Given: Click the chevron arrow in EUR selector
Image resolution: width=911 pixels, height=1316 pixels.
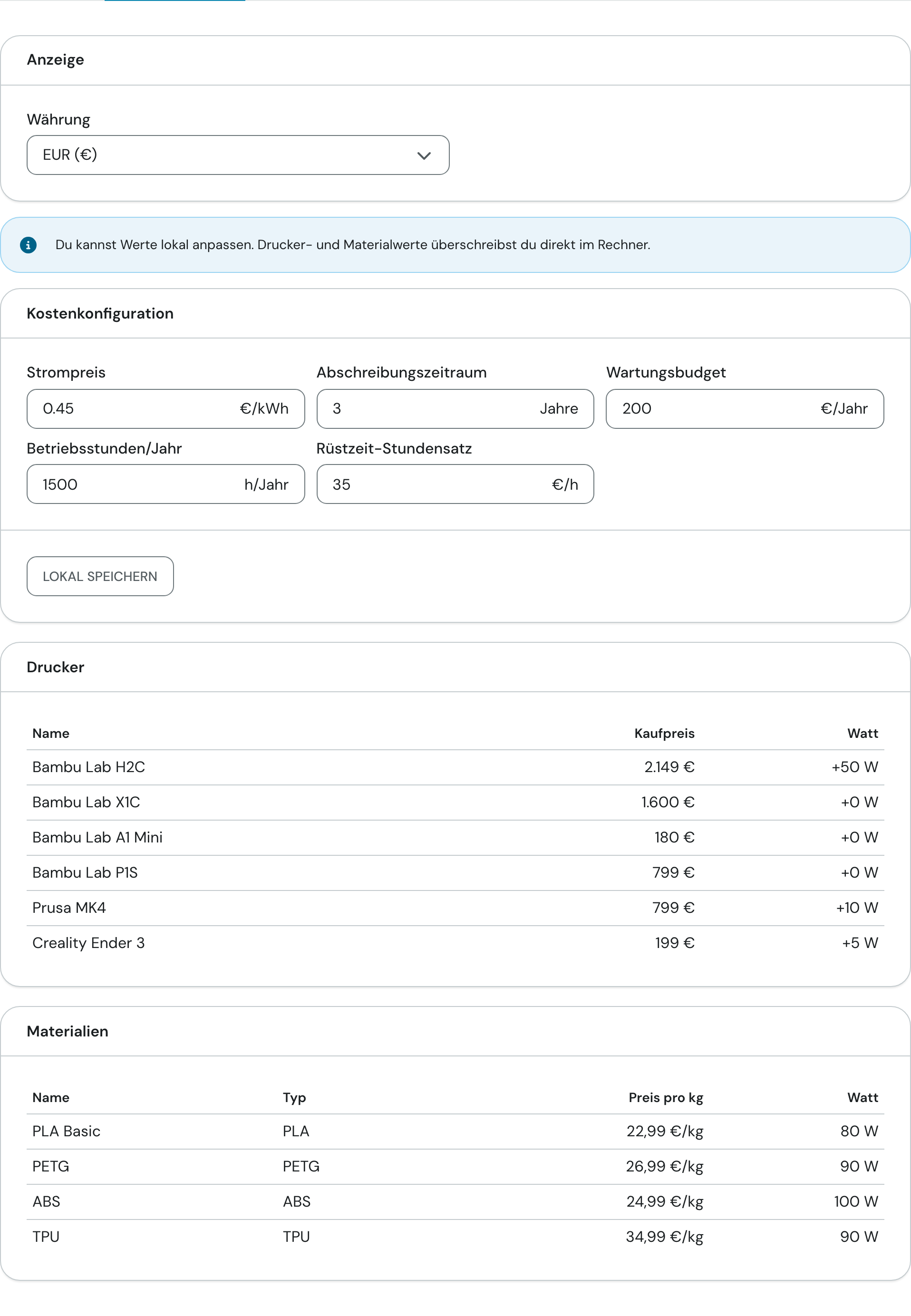Looking at the screenshot, I should [424, 155].
